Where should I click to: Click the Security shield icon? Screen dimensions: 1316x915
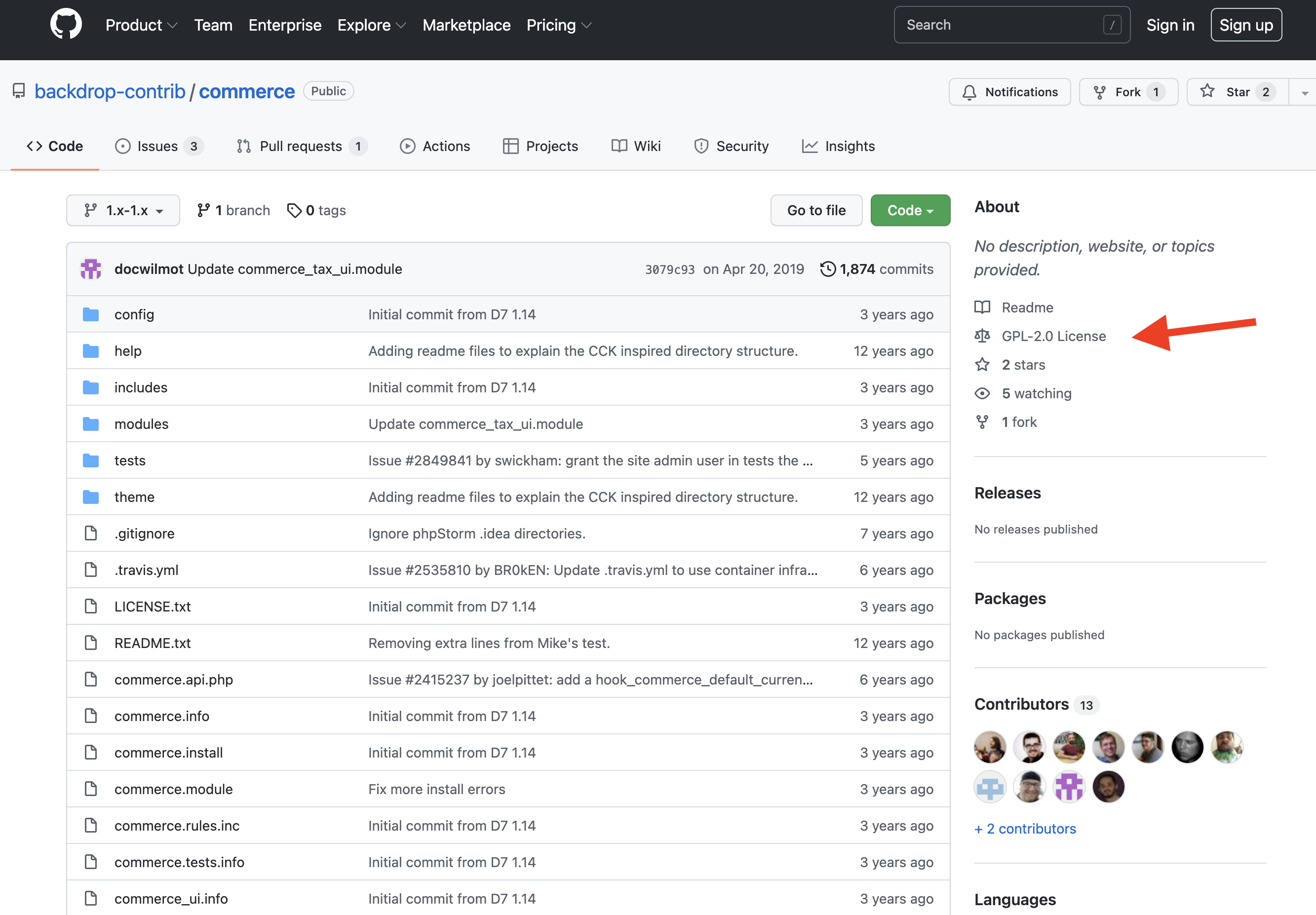701,146
